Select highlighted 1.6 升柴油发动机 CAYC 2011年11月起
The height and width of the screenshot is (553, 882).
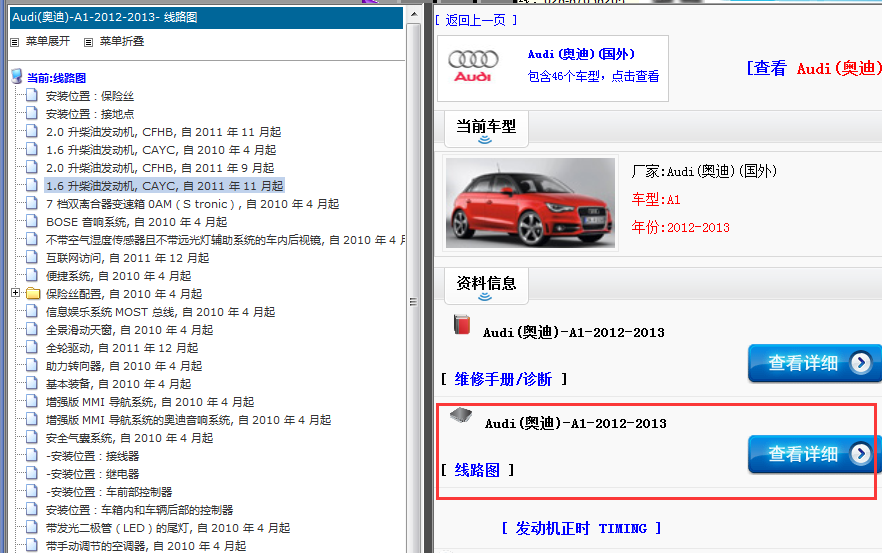click(x=164, y=186)
